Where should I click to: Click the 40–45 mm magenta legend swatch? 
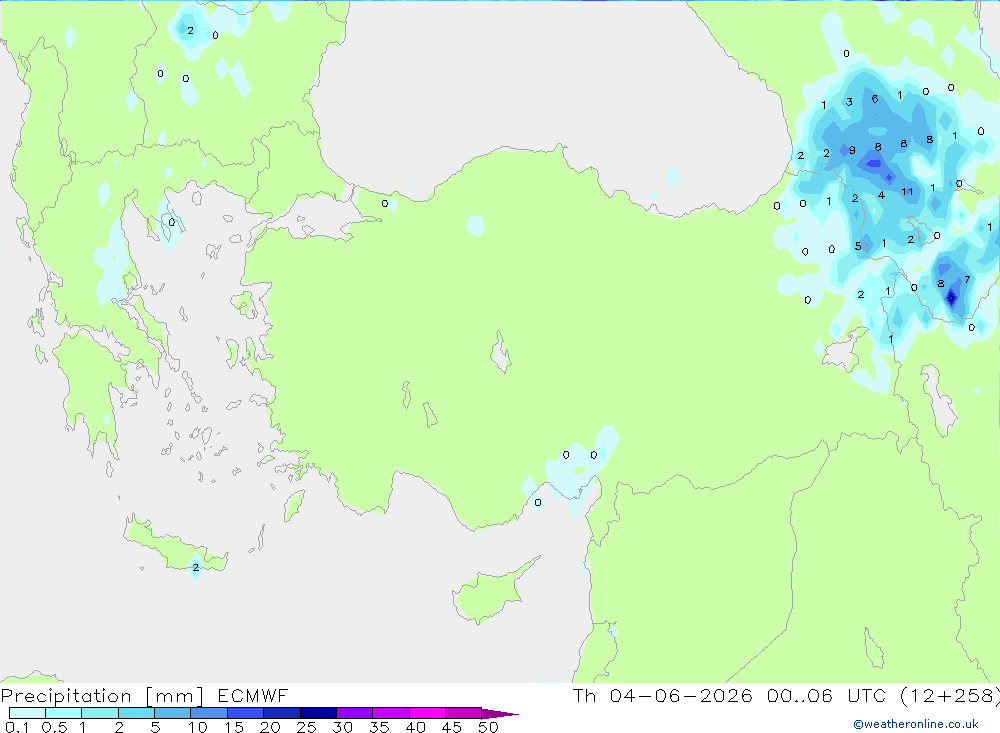pos(427,713)
